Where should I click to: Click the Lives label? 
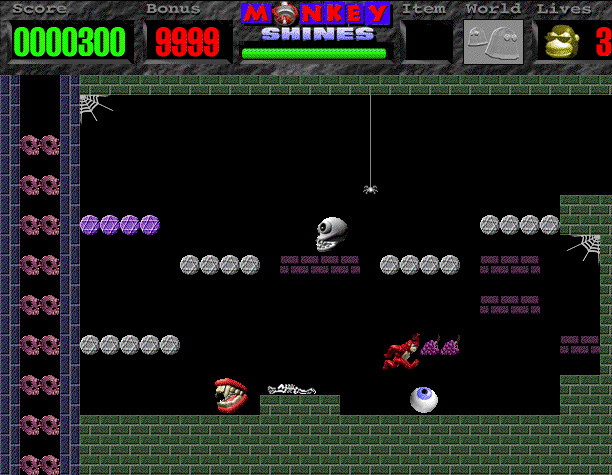(564, 9)
